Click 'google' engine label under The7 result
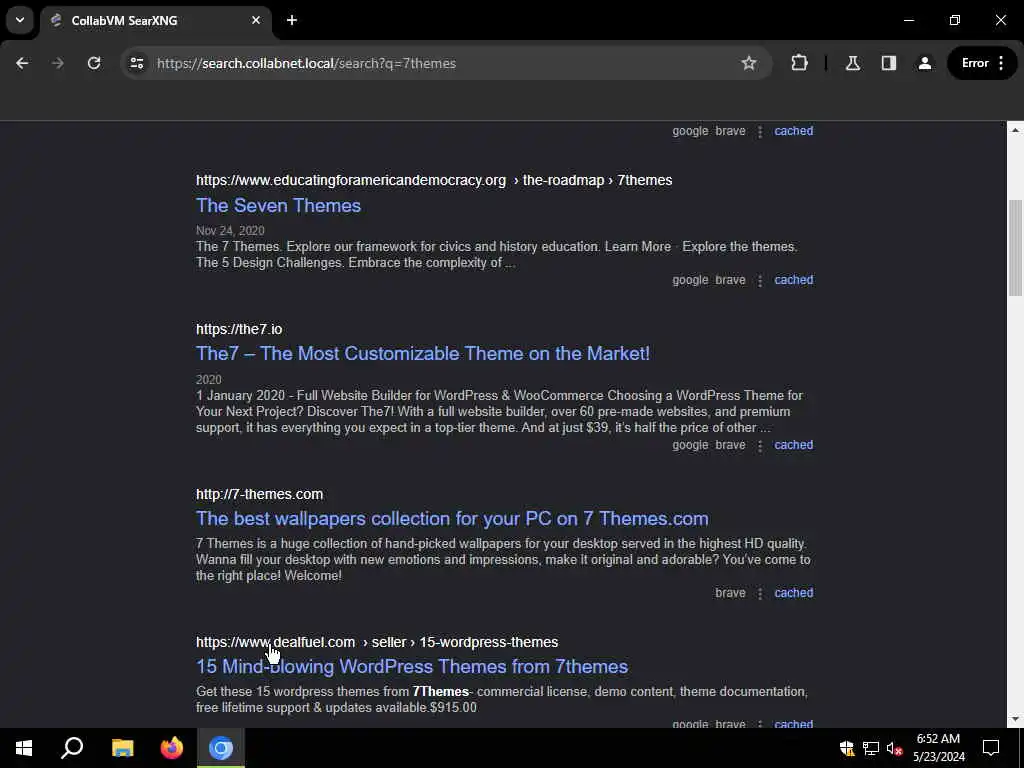Viewport: 1024px width, 768px height. click(x=690, y=445)
